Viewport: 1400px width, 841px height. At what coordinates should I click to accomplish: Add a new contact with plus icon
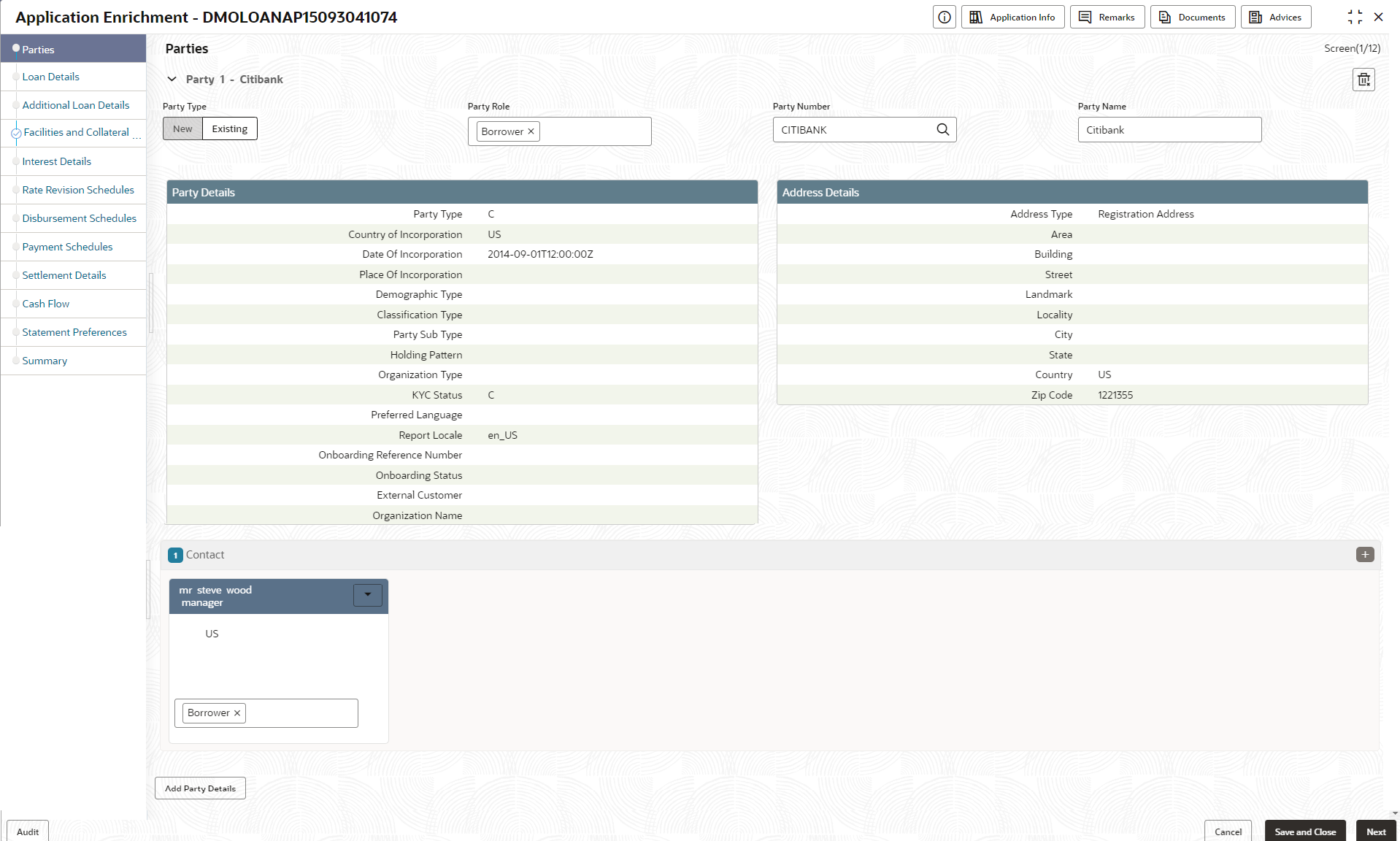[x=1365, y=555]
